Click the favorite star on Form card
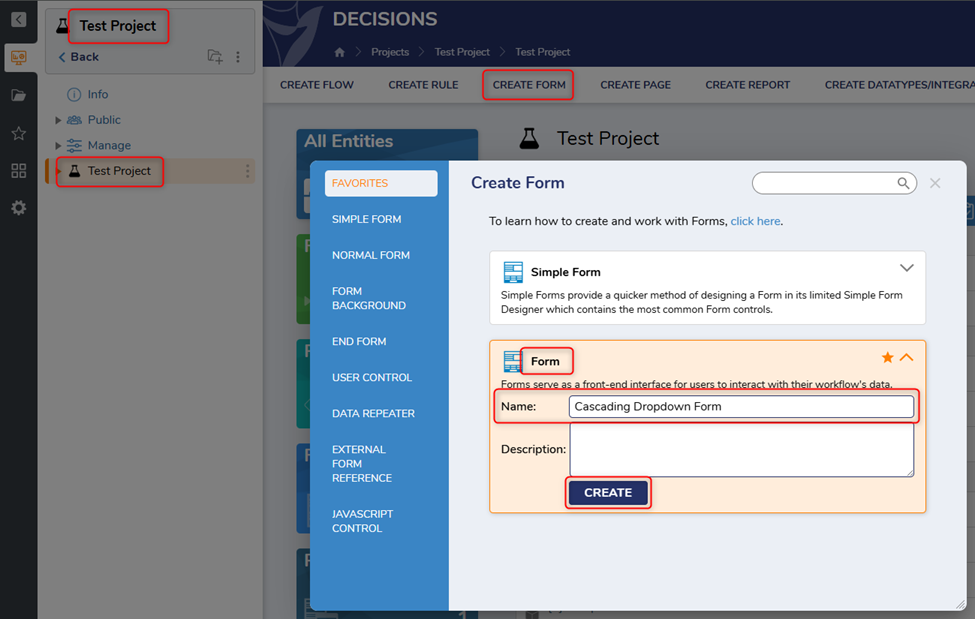 point(887,358)
